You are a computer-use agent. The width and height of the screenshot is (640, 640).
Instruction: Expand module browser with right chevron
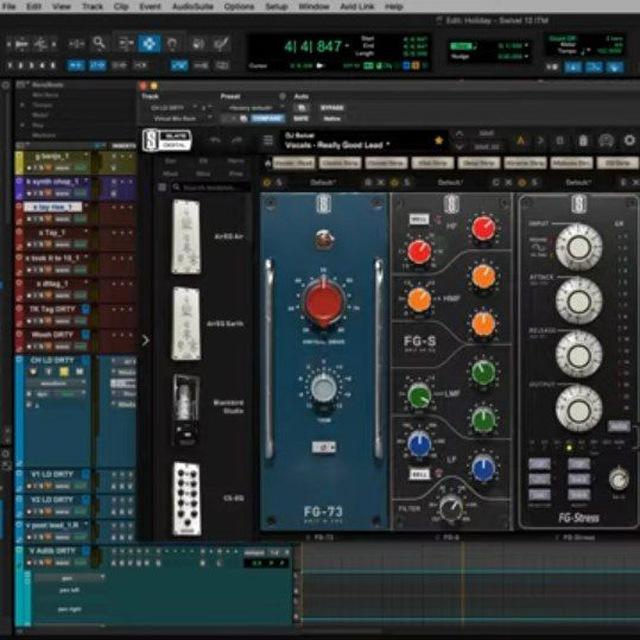click(x=145, y=340)
